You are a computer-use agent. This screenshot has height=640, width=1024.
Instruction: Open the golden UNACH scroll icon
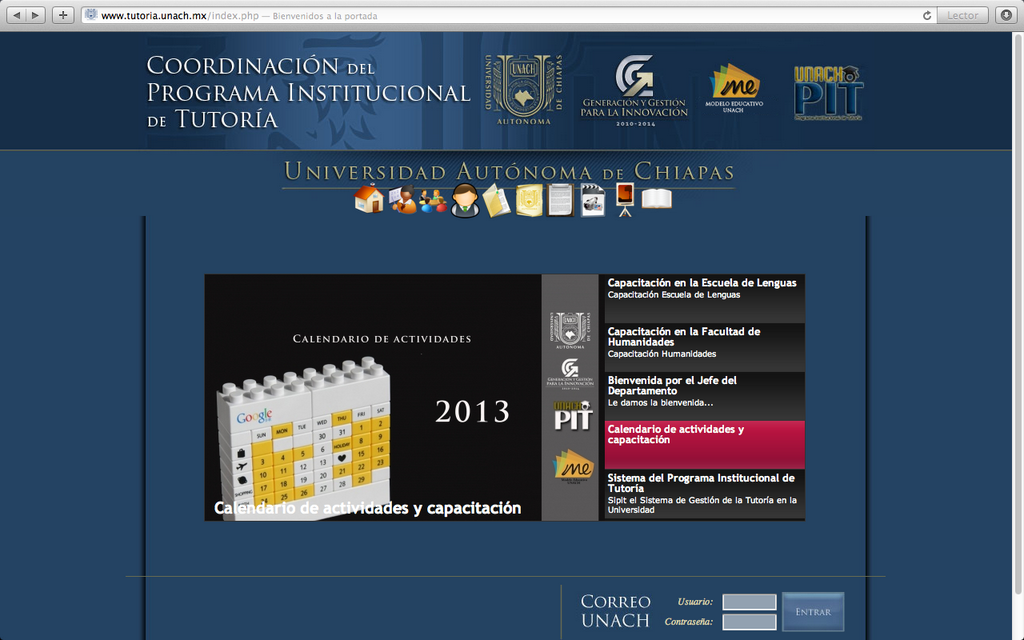click(530, 200)
